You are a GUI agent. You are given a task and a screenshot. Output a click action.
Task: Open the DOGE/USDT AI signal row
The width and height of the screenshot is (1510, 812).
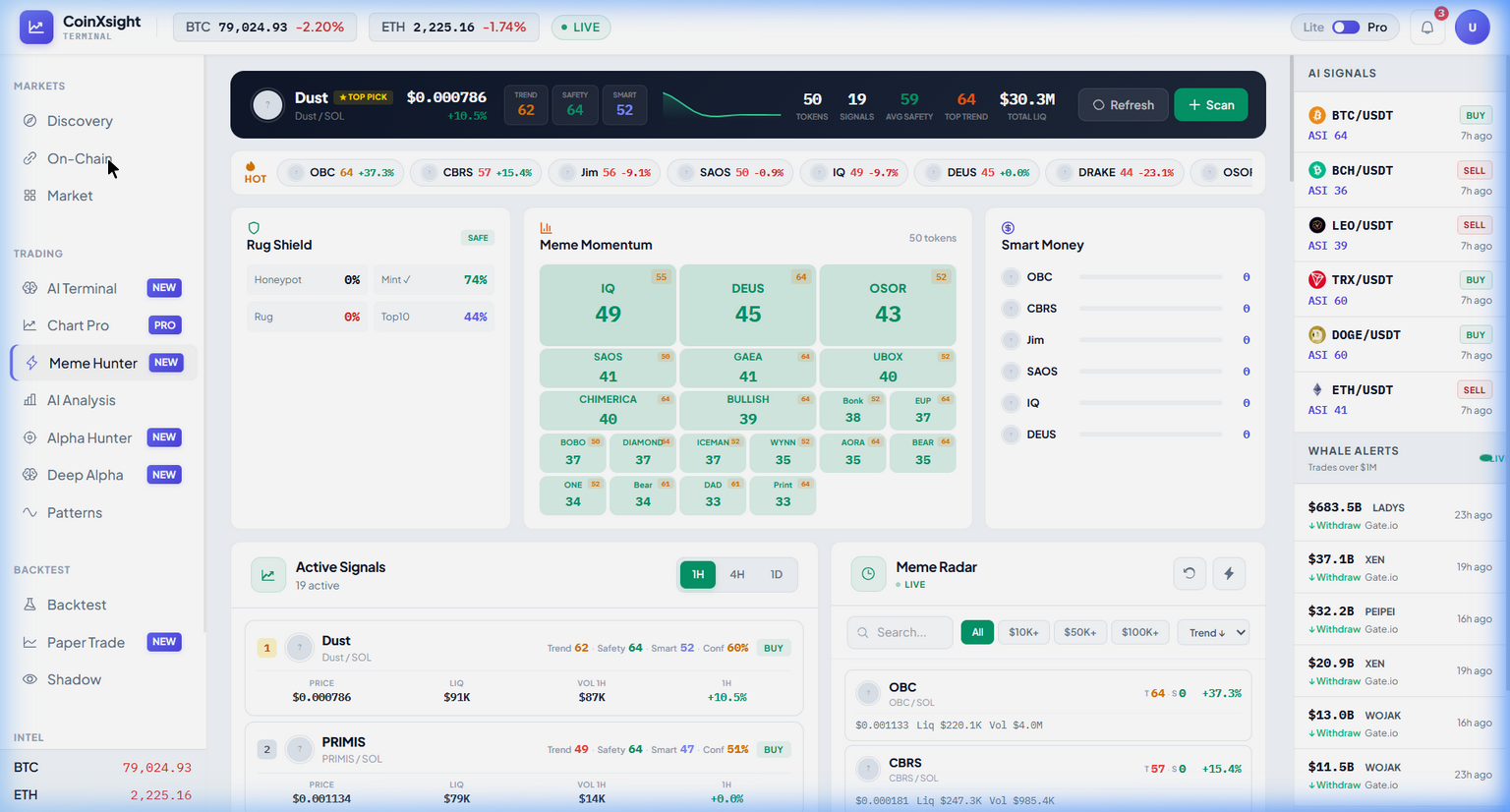point(1401,344)
